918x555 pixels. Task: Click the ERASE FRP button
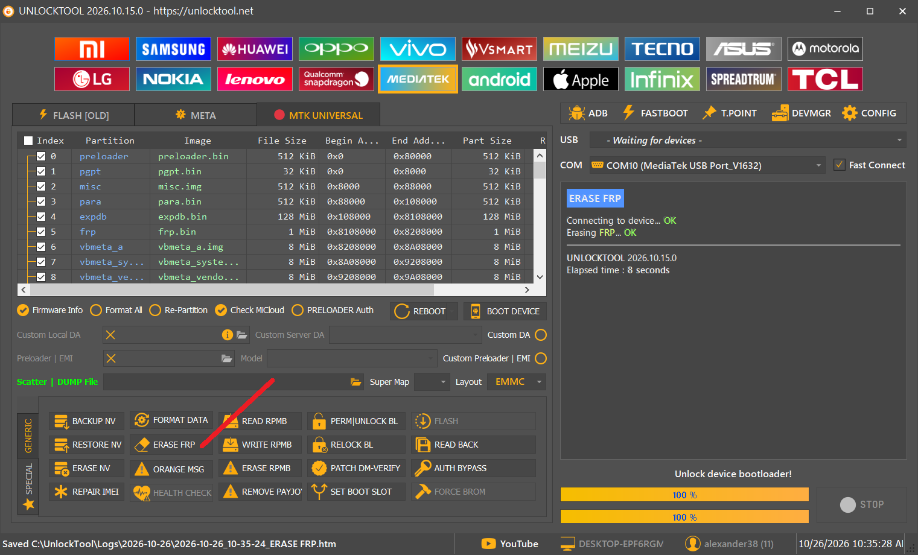pyautogui.click(x=172, y=445)
